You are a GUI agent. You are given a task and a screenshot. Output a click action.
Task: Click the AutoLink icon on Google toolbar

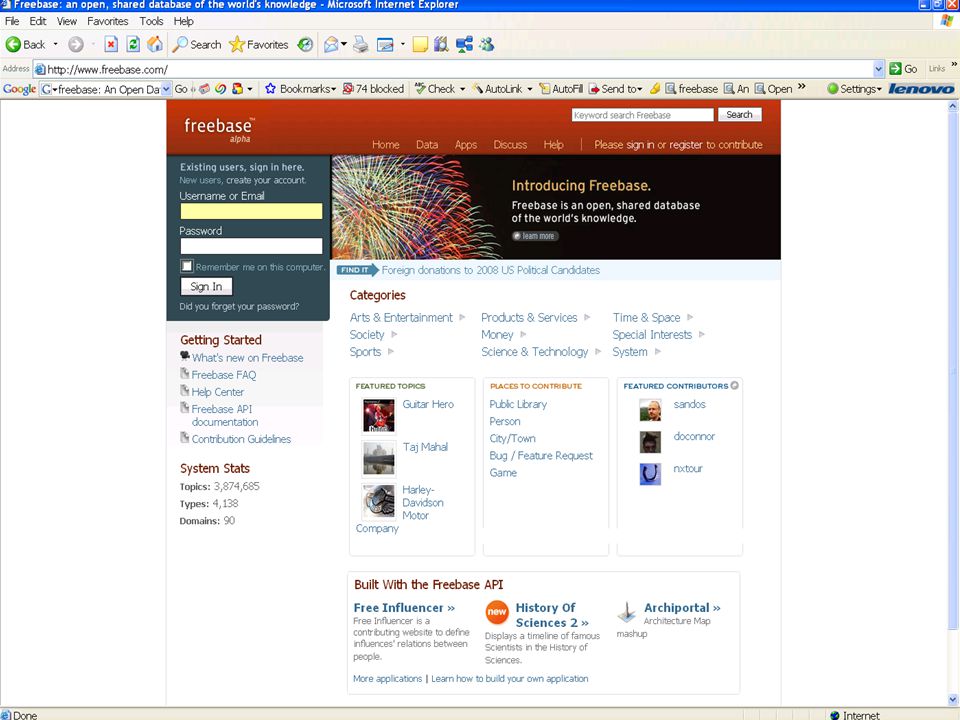[x=478, y=89]
